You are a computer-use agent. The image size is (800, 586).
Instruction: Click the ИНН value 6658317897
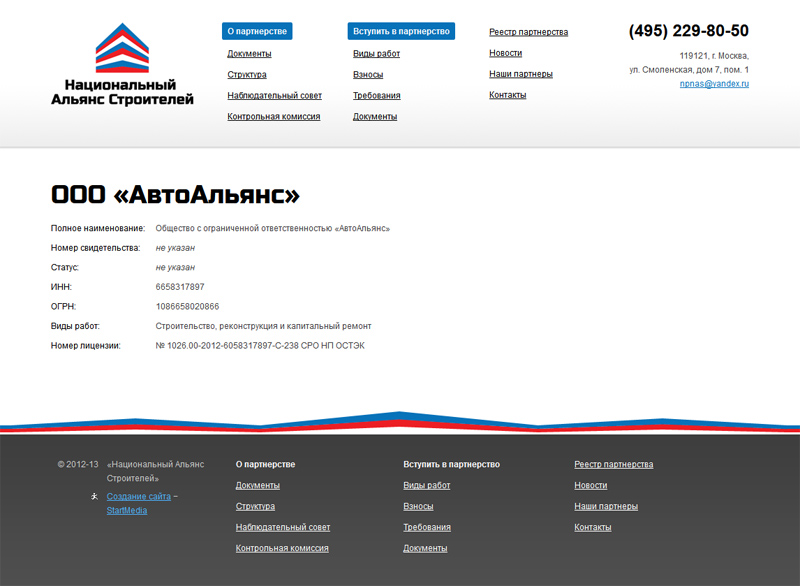[x=180, y=287]
